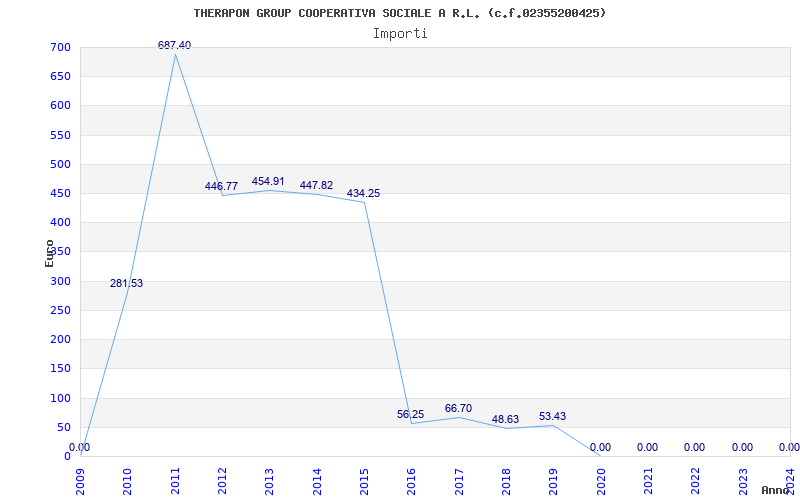Viewport: 800px width, 500px height.
Task: Select the 454.91 data label
Action: (x=268, y=181)
